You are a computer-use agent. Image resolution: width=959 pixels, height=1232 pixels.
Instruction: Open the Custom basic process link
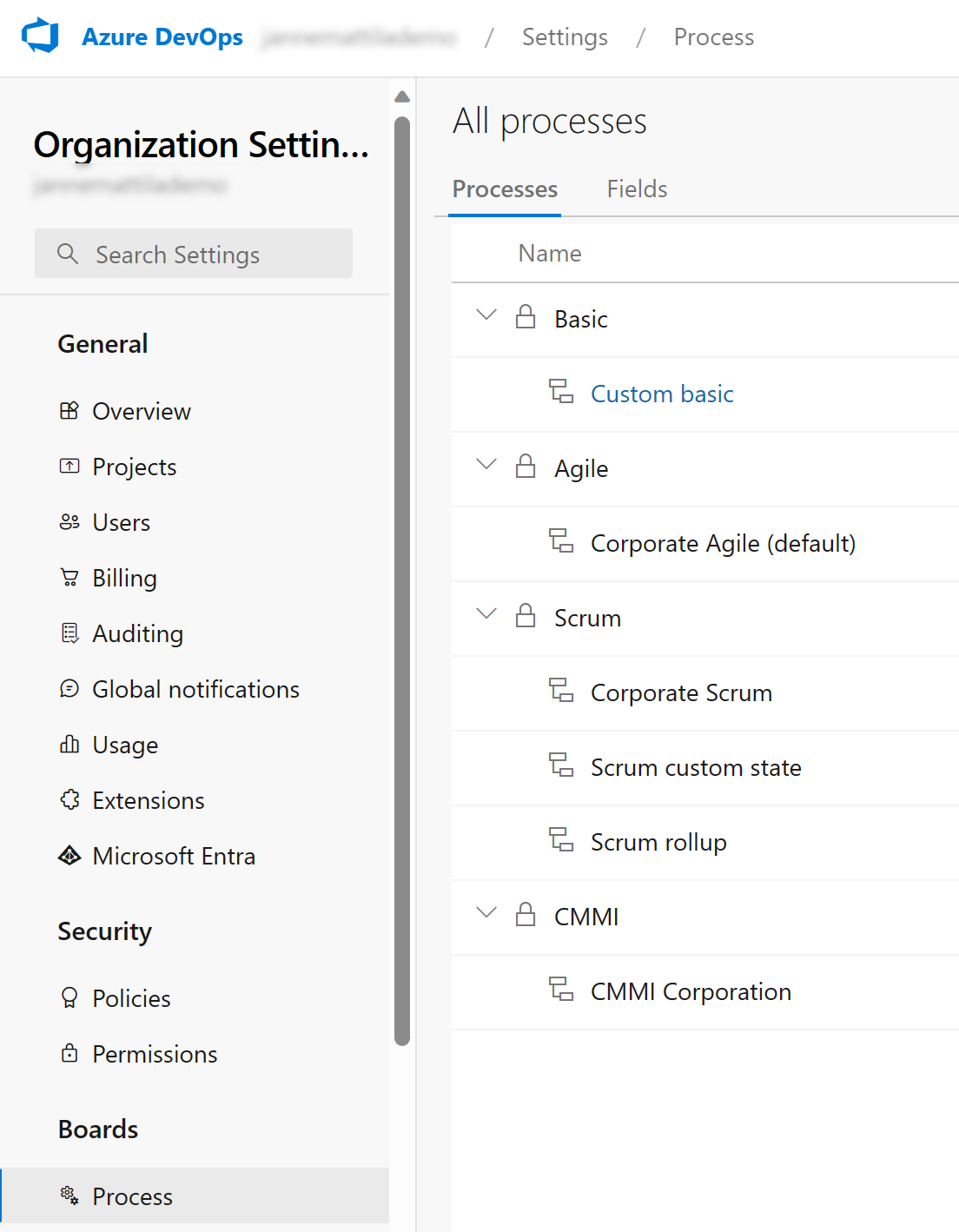(x=662, y=394)
